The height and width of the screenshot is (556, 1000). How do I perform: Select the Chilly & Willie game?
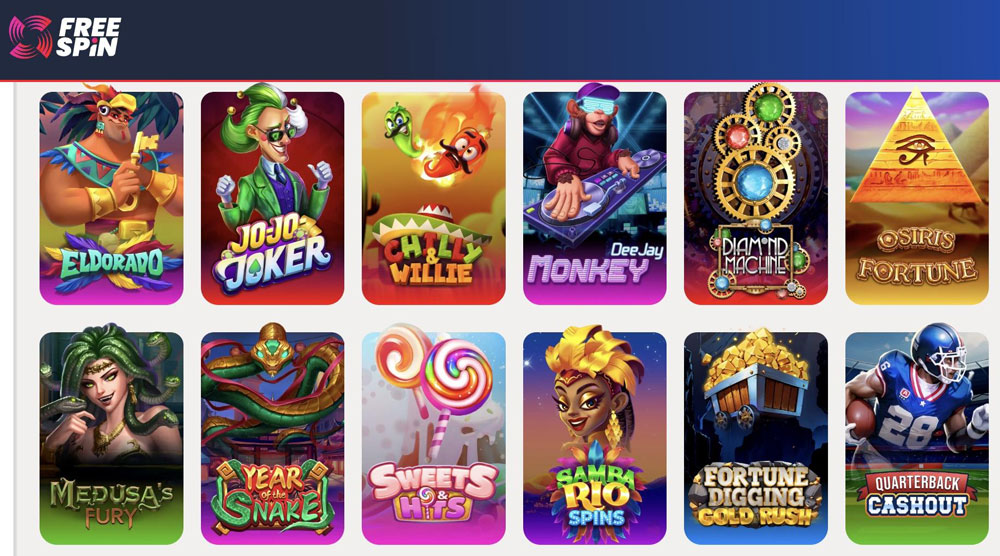[x=434, y=198]
